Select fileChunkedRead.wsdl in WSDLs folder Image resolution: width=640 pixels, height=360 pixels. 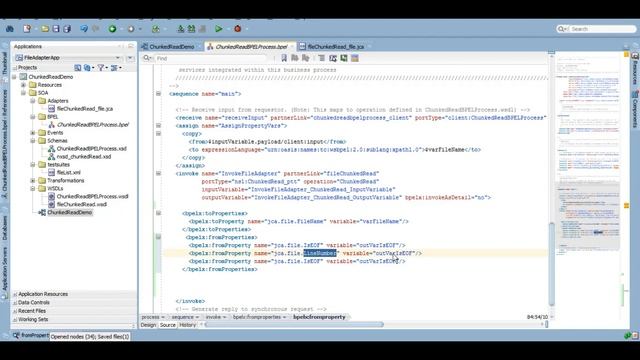tap(82, 204)
